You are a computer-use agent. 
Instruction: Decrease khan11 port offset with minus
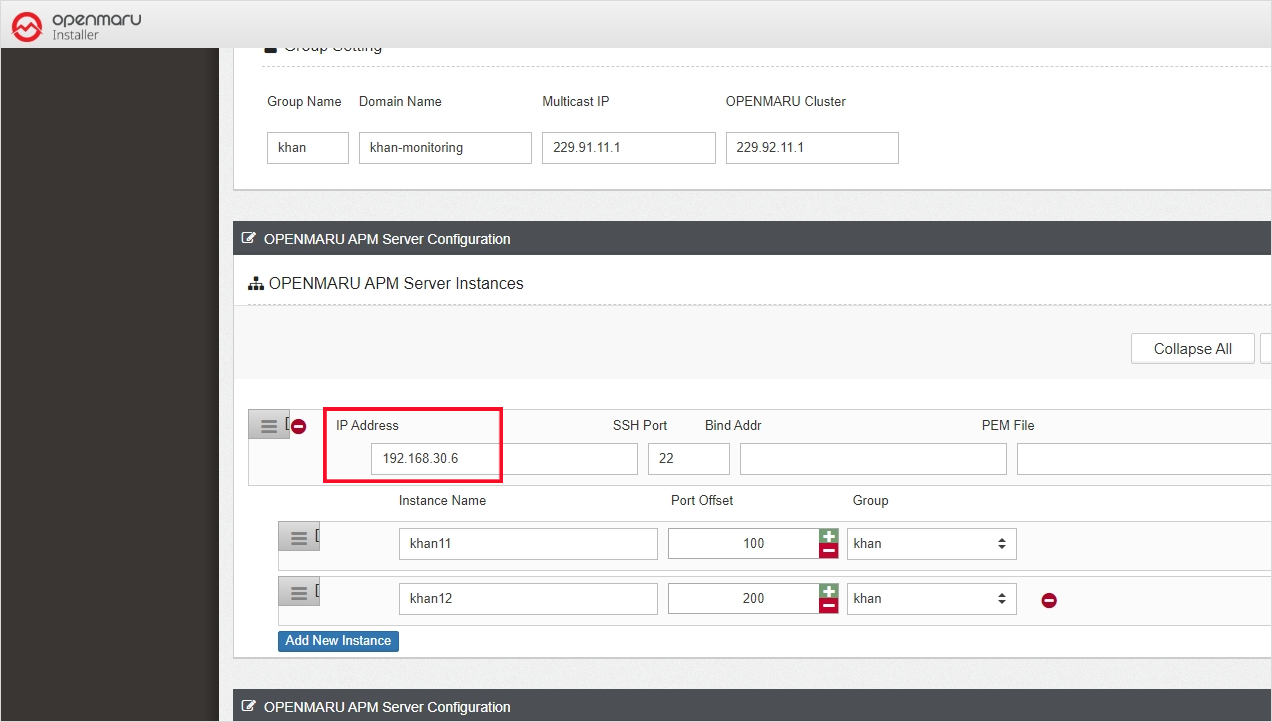tap(828, 551)
